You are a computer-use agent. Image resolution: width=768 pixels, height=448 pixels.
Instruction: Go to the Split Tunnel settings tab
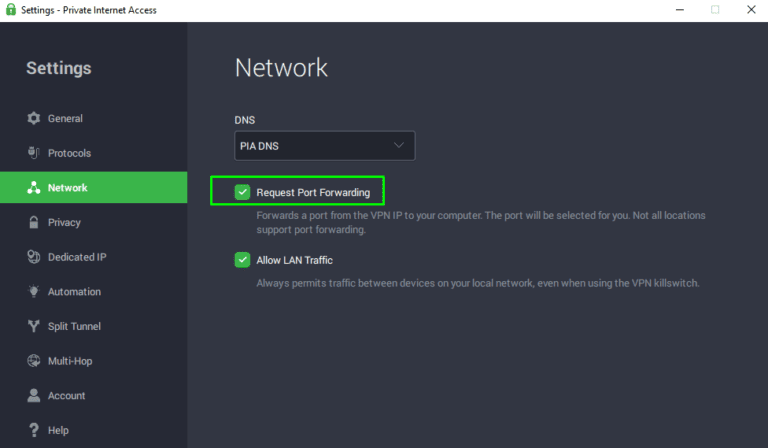74,327
